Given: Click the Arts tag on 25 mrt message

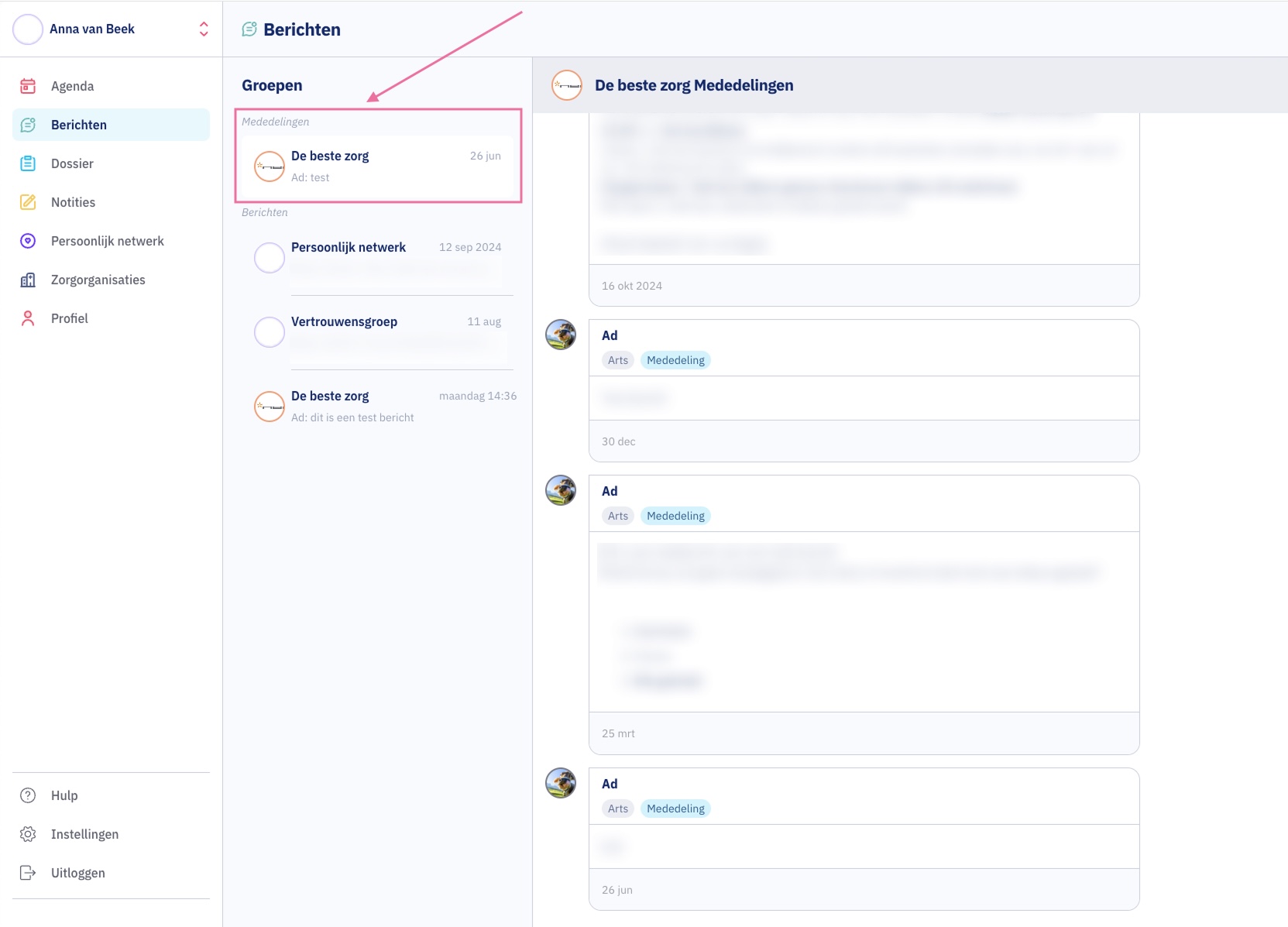Looking at the screenshot, I should point(618,516).
